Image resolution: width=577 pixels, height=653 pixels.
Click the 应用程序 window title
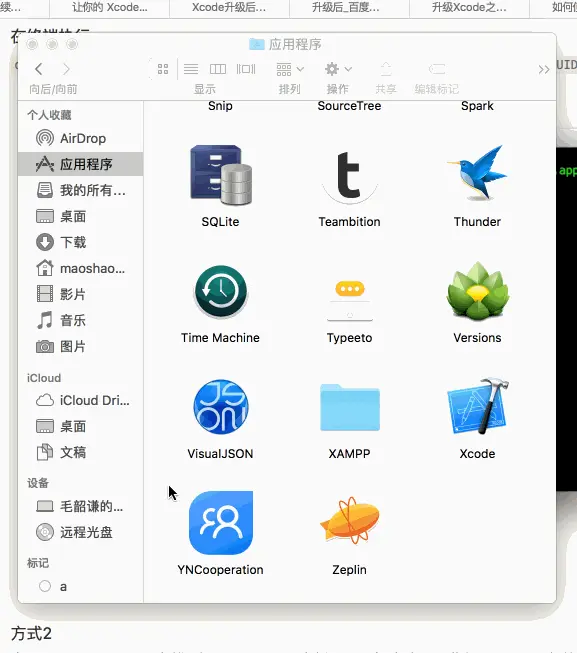(x=295, y=44)
